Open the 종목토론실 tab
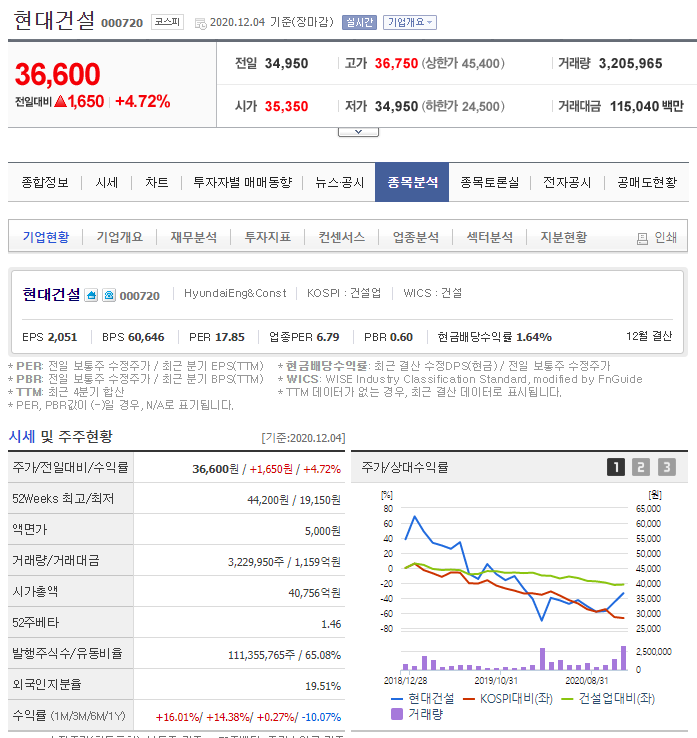 489,183
